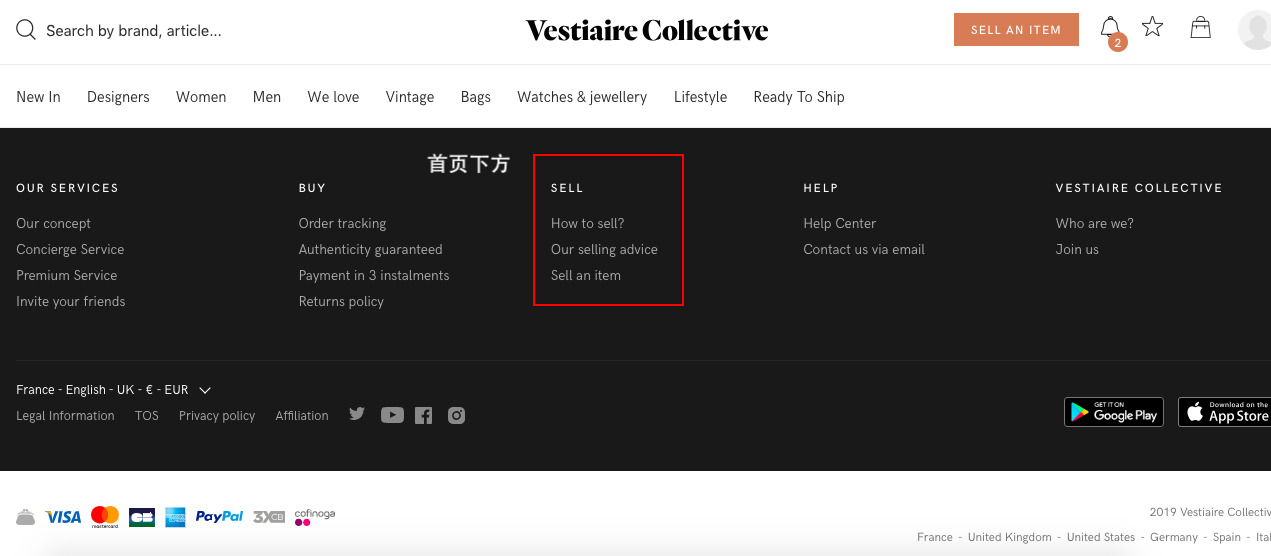Screen dimensions: 1271x556
Task: Click the orange Sell an item button
Action: (1016, 29)
